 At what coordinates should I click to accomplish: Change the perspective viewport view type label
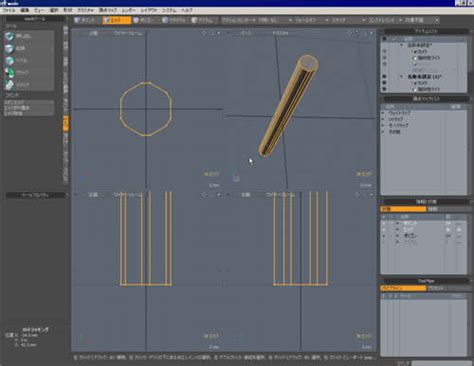pos(246,33)
